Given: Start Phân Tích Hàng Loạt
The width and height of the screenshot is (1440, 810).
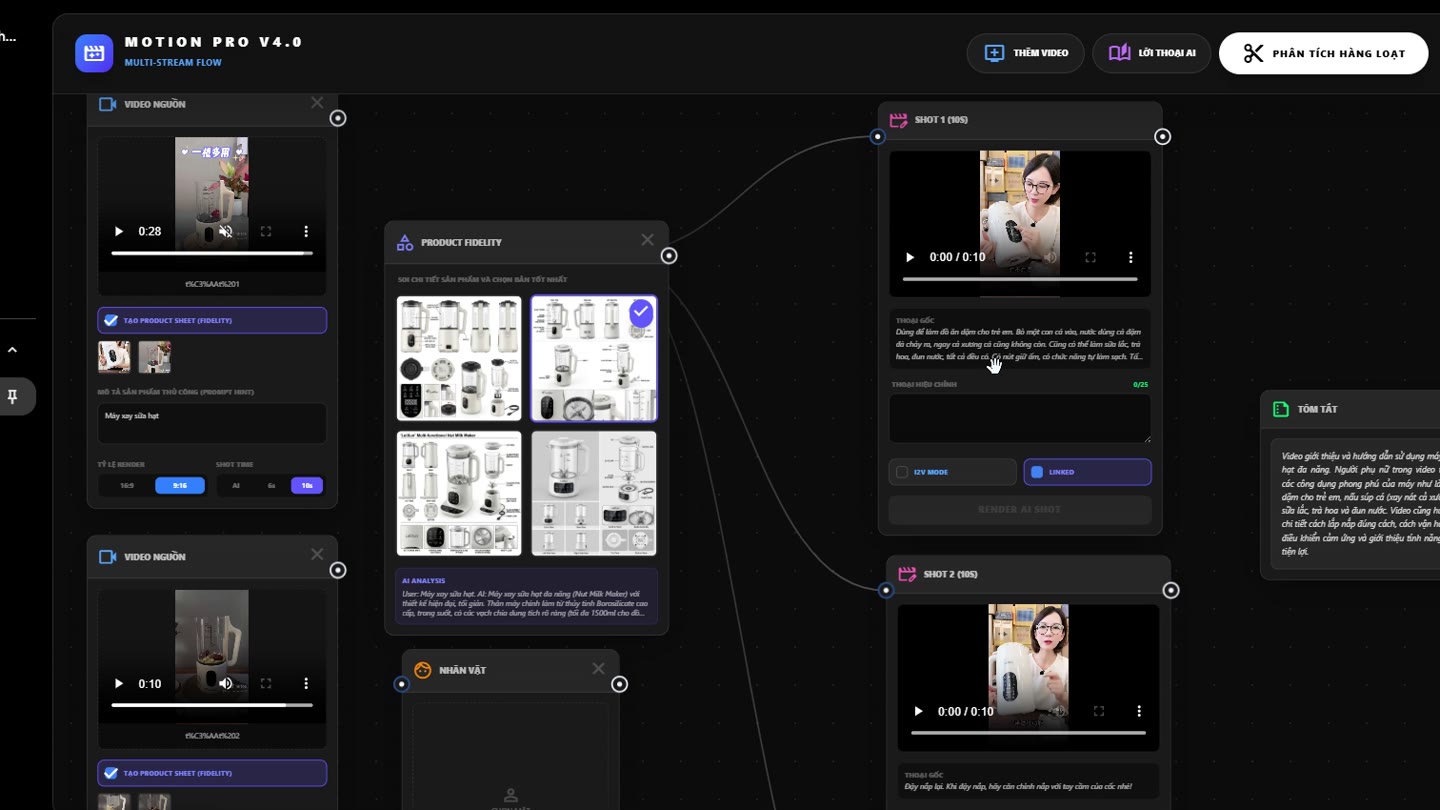Looking at the screenshot, I should (1324, 53).
